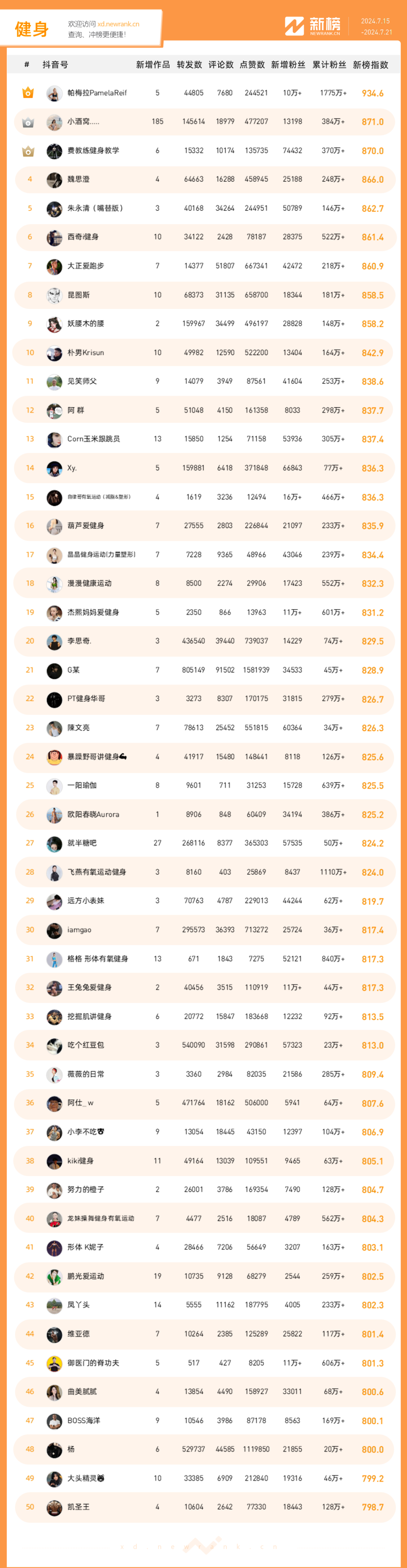Open 昆图斯 sketch-style avatar
The height and width of the screenshot is (1568, 407).
54,295
